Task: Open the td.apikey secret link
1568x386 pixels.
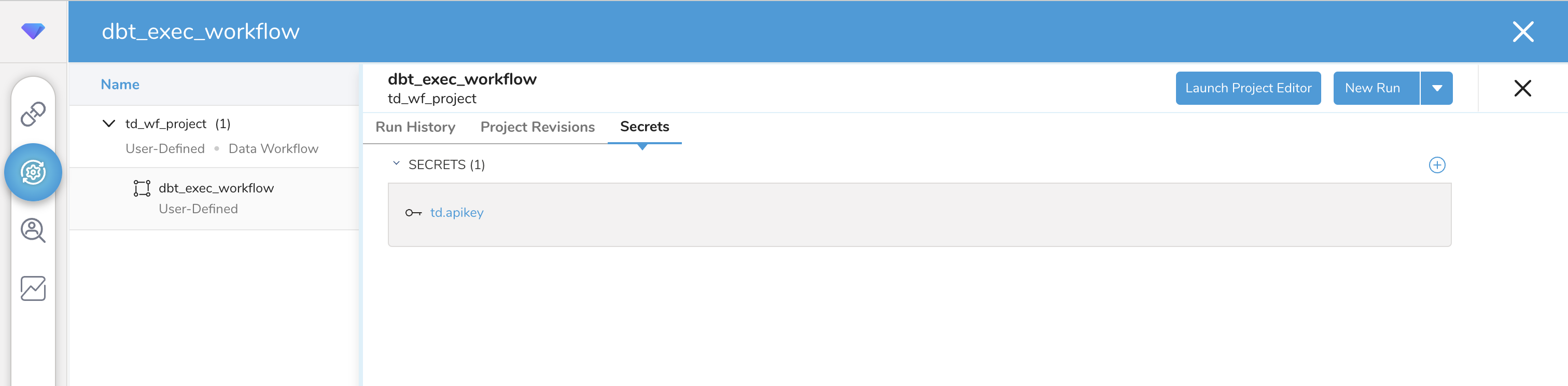Action: point(456,213)
